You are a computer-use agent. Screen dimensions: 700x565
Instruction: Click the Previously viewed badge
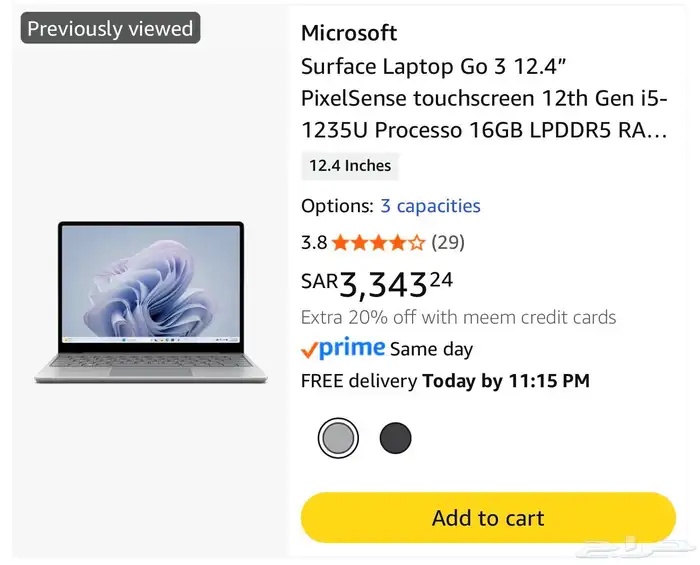110,28
